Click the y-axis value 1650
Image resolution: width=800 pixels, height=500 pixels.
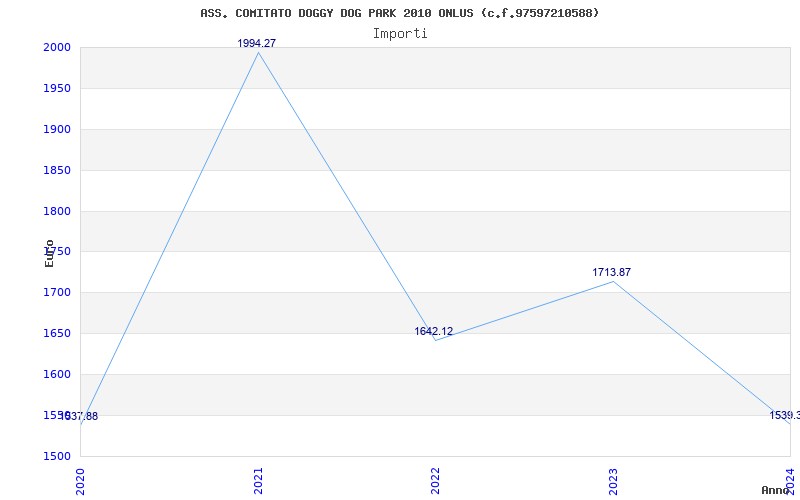point(57,333)
